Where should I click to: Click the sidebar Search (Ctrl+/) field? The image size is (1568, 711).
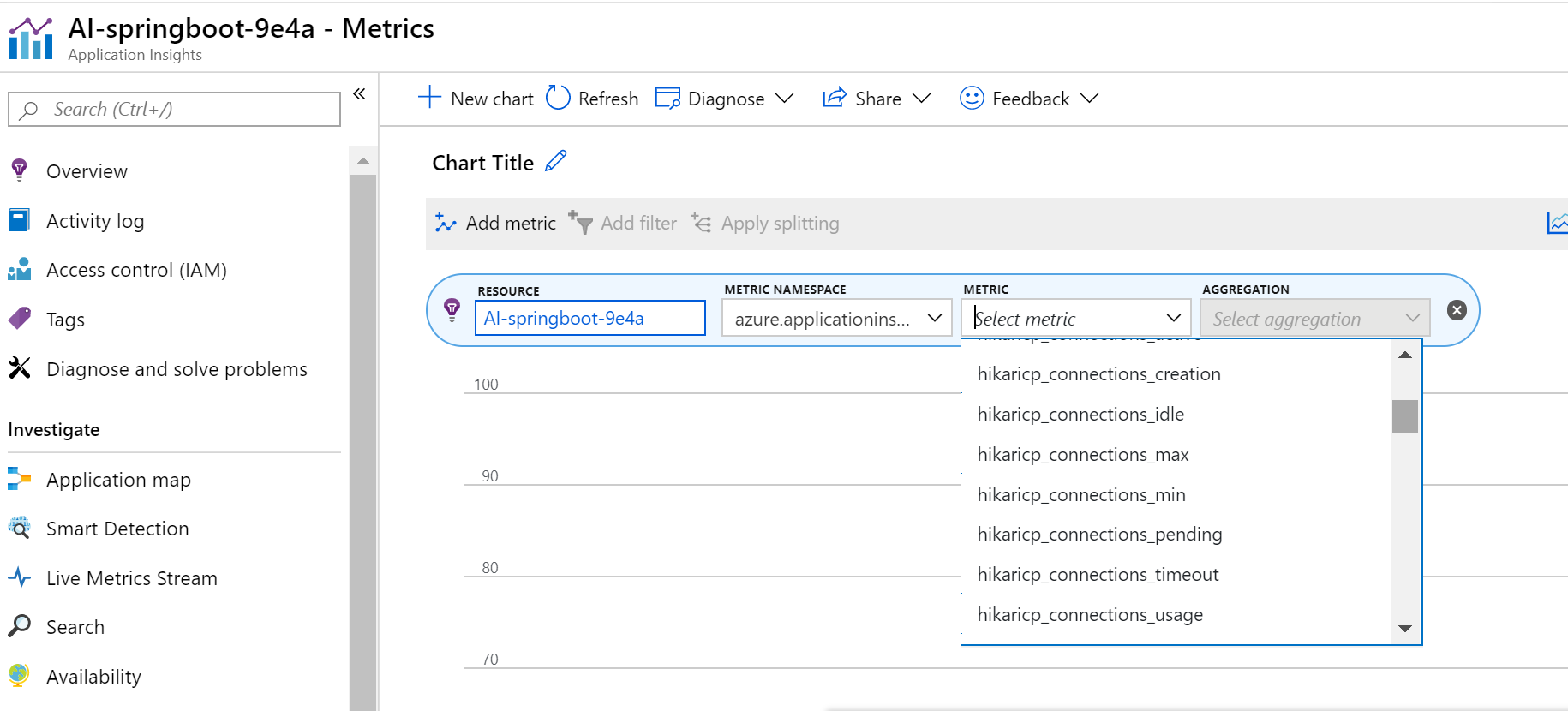[x=174, y=109]
